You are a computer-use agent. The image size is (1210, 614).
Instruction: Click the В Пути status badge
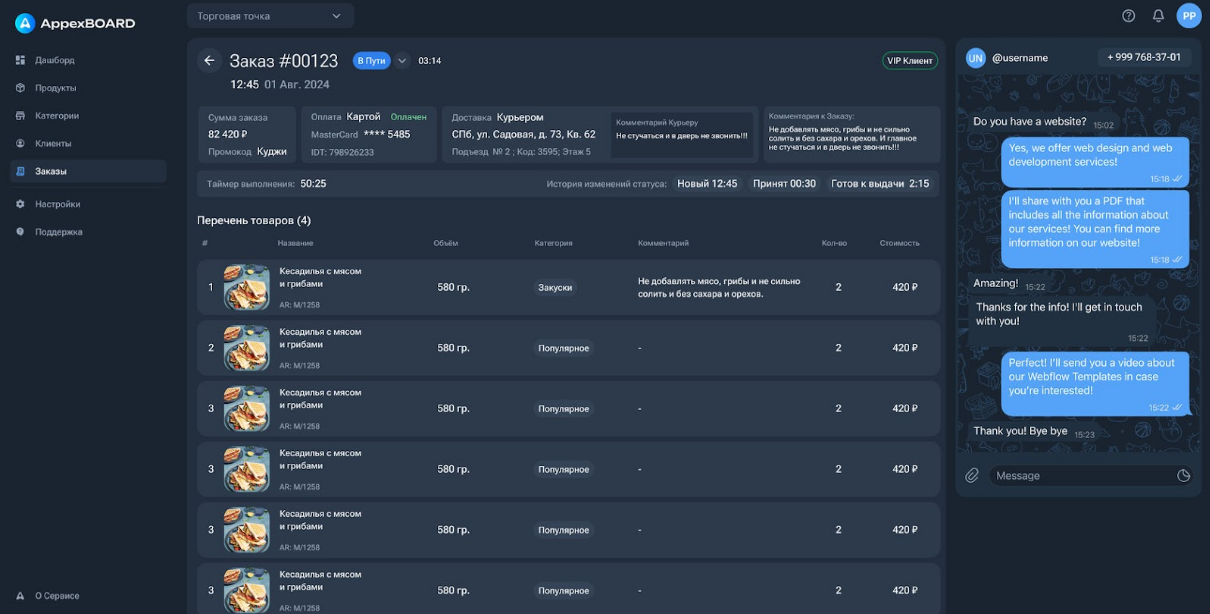(371, 61)
